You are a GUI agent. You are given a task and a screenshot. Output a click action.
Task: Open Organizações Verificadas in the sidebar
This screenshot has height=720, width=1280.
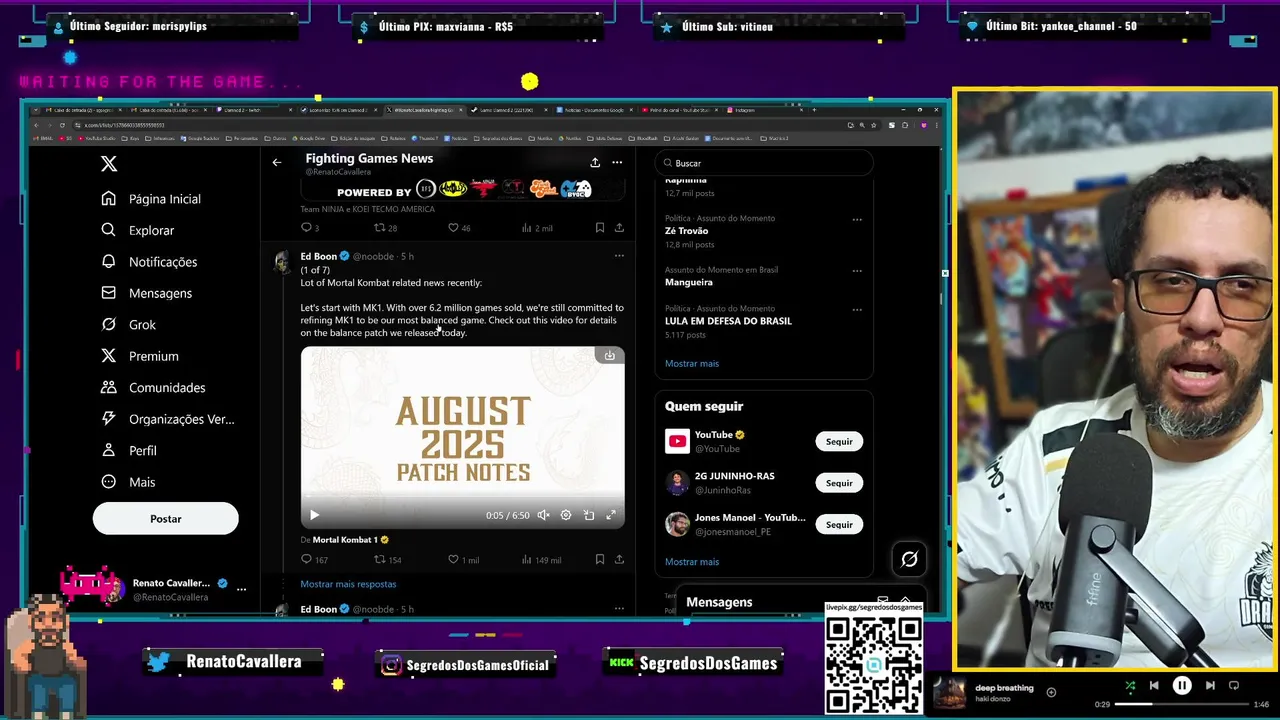pyautogui.click(x=168, y=419)
